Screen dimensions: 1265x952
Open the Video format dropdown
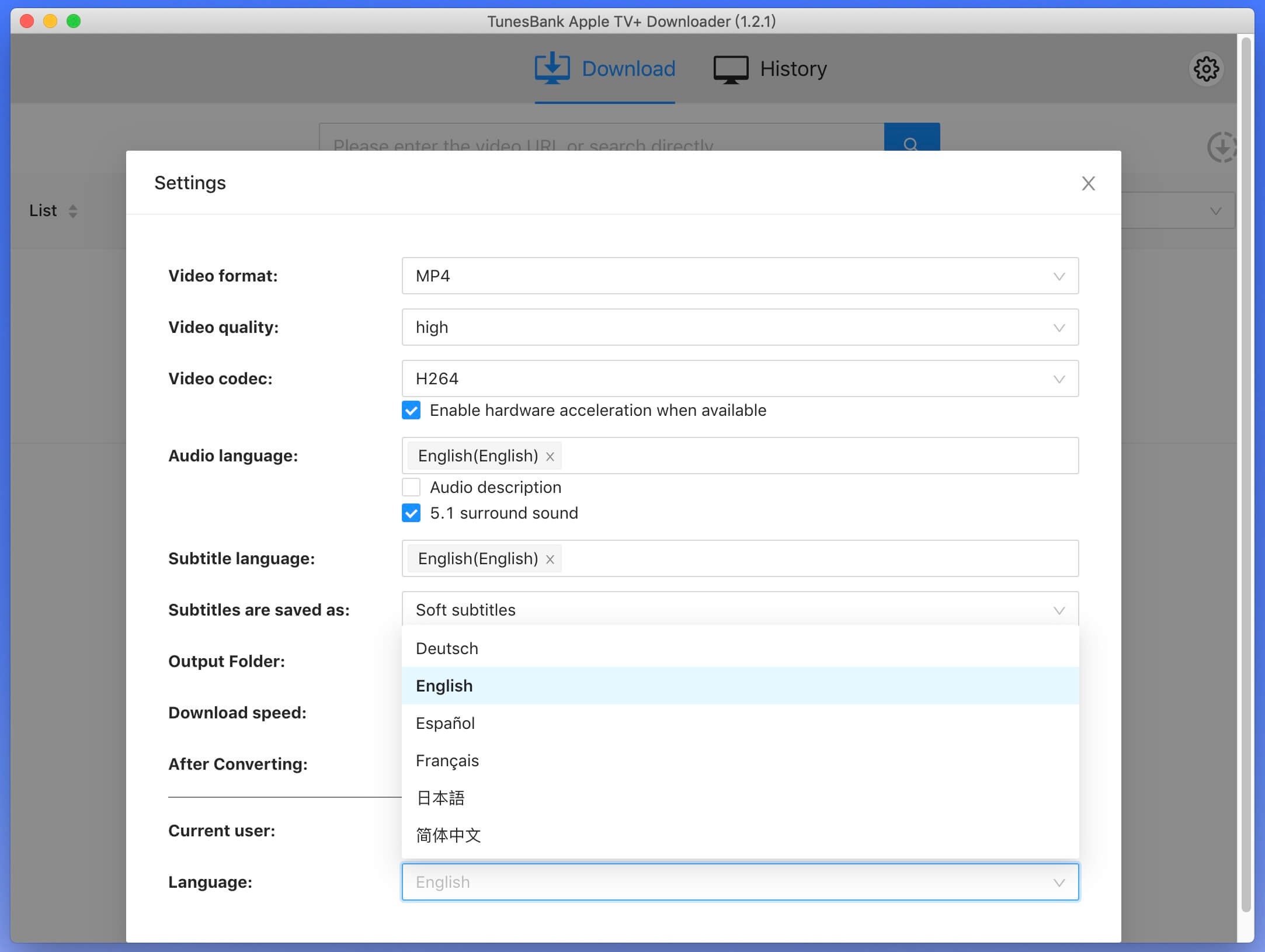click(x=740, y=276)
